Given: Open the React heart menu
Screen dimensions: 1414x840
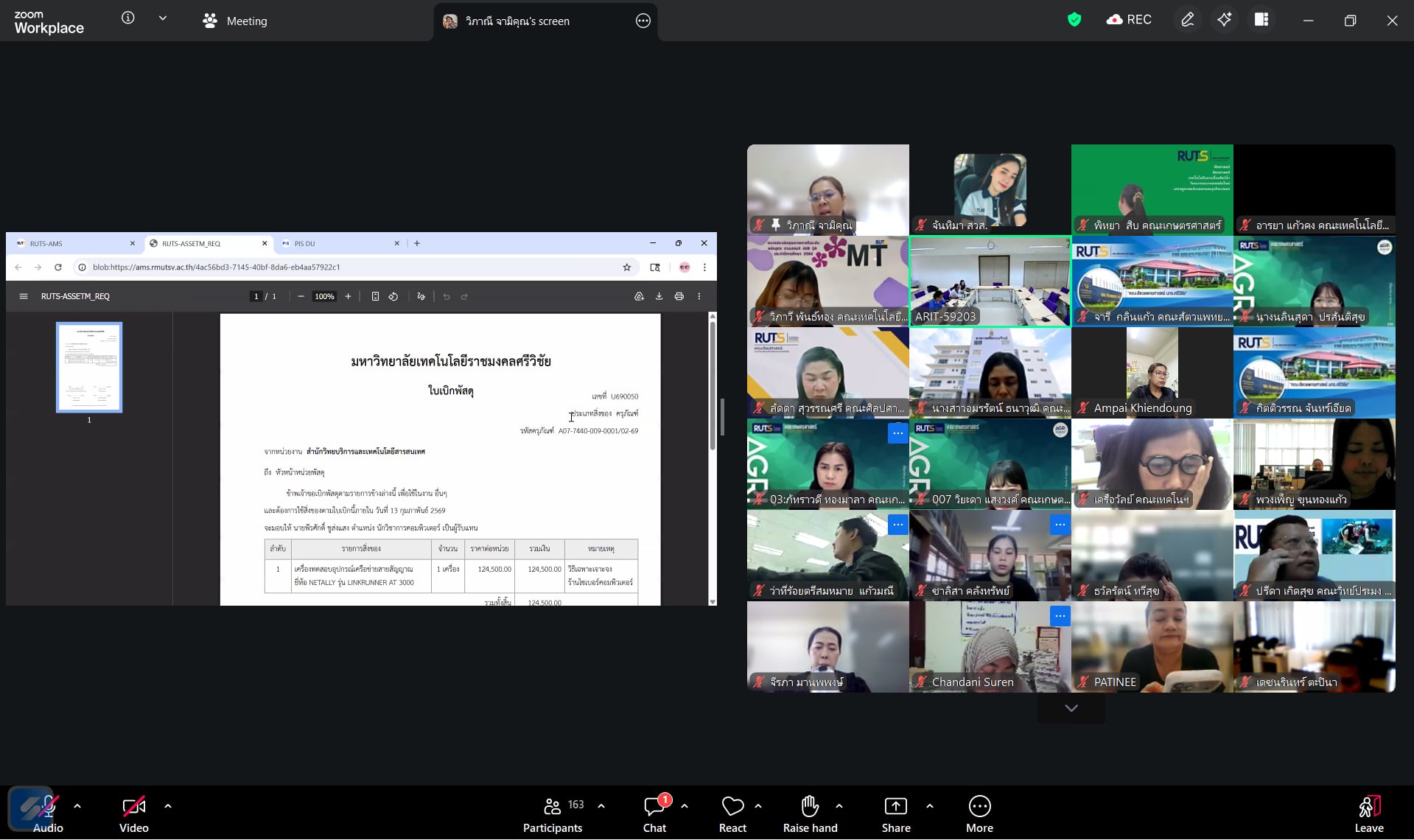Looking at the screenshot, I should [x=732, y=814].
